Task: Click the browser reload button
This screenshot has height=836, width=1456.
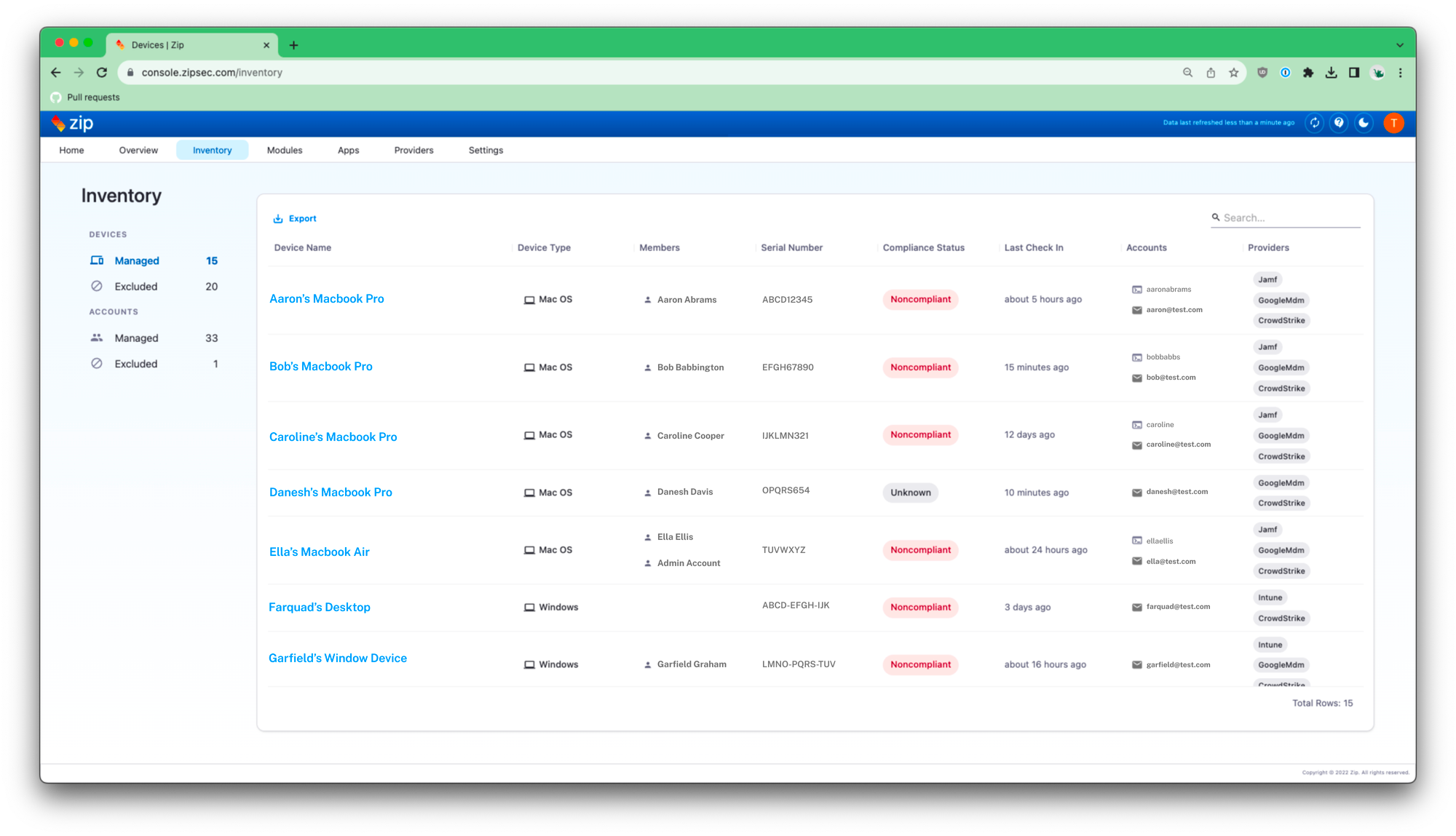Action: click(102, 73)
